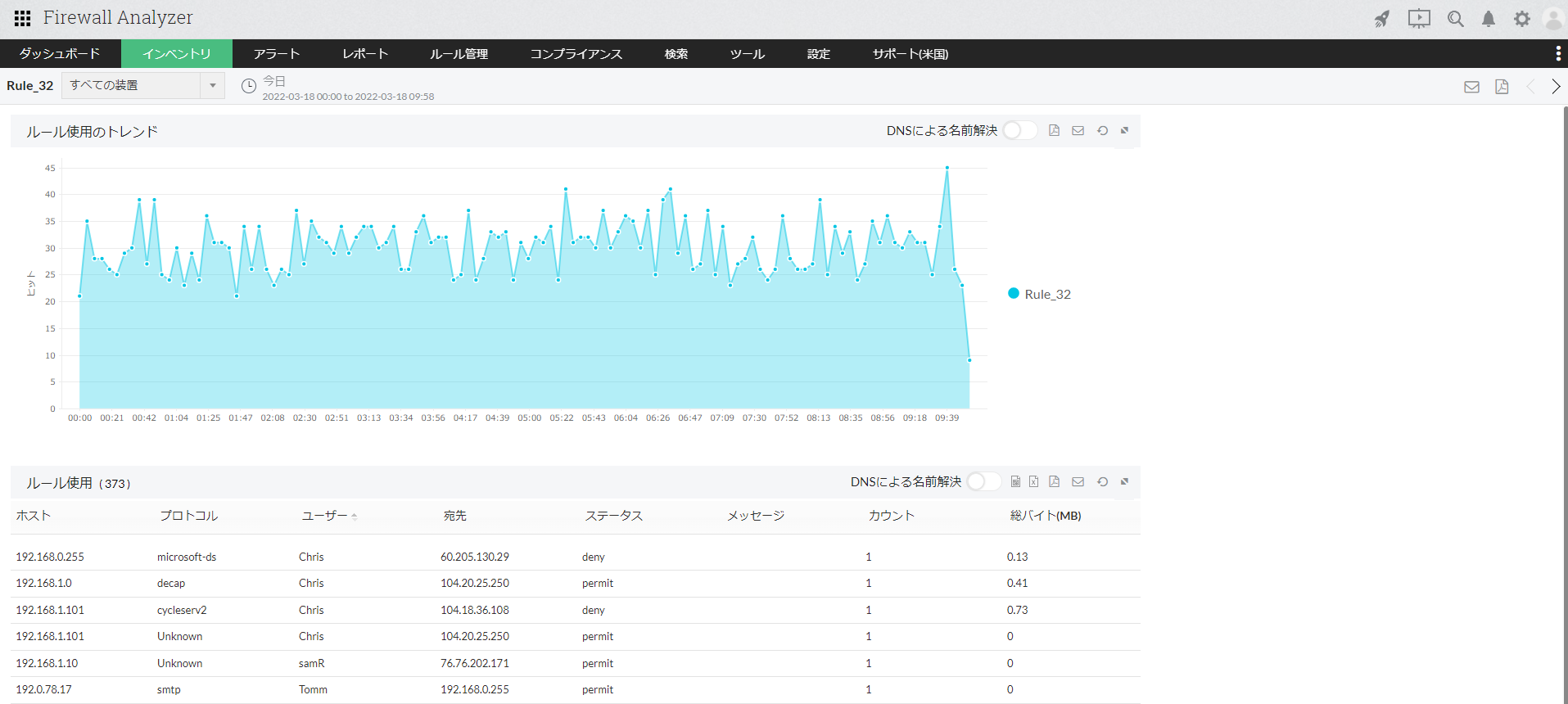Export the rule usage table as CSV
The height and width of the screenshot is (704, 1568).
pos(1015,482)
